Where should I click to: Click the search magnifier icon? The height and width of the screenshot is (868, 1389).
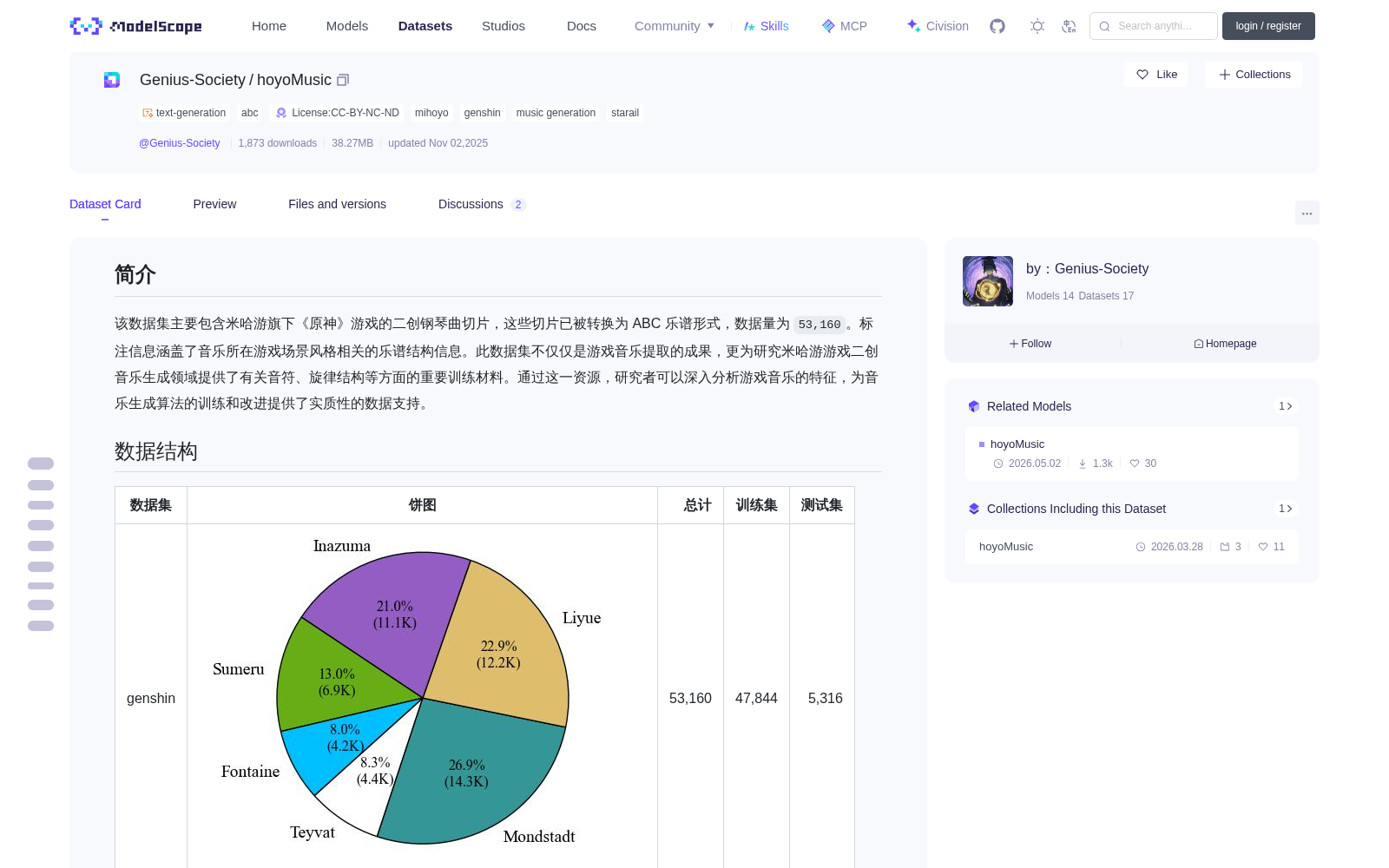[1104, 26]
